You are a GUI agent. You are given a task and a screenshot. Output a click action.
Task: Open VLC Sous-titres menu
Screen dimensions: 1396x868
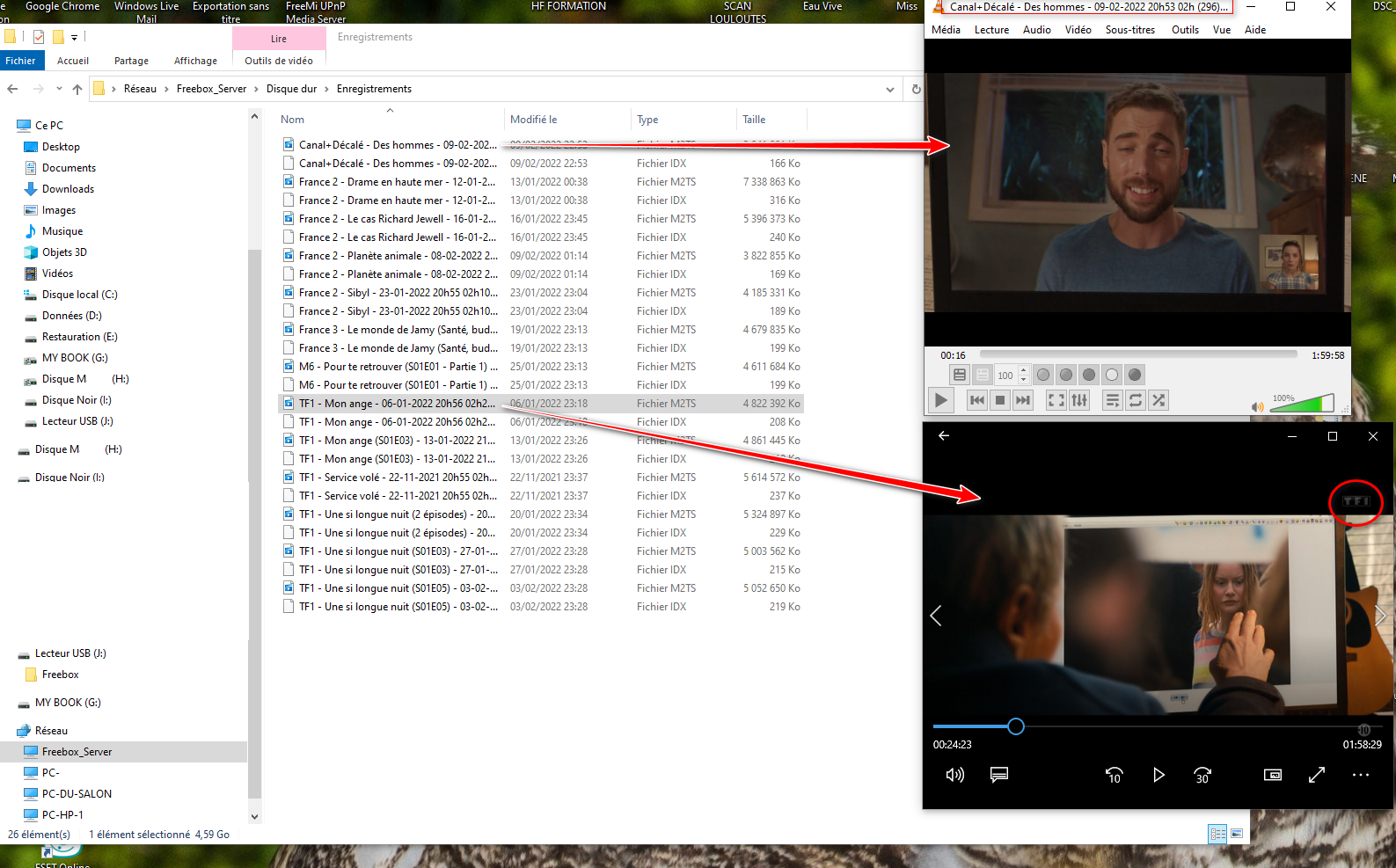point(1130,30)
